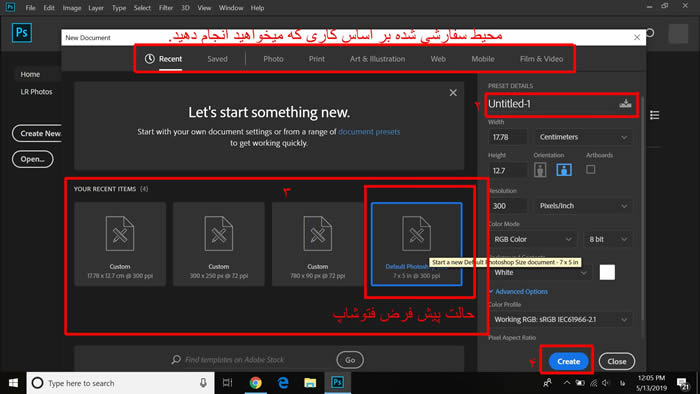Open File Explorer from the taskbar
The width and height of the screenshot is (700, 394).
point(310,383)
